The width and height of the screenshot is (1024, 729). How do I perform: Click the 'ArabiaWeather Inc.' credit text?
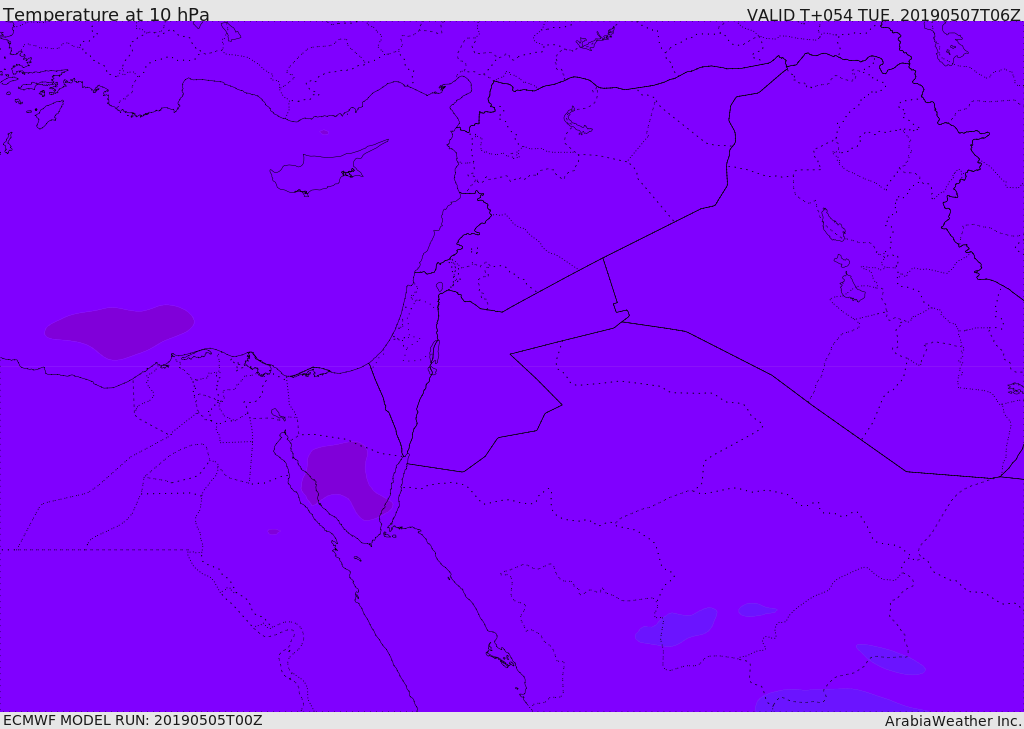953,721
